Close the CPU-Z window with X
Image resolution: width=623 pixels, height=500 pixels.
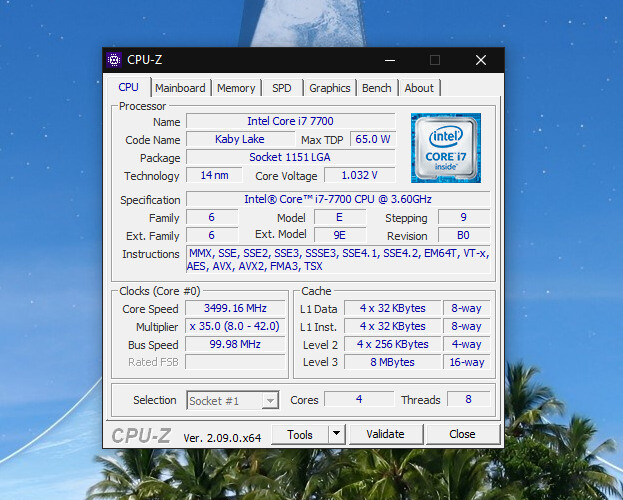click(481, 60)
